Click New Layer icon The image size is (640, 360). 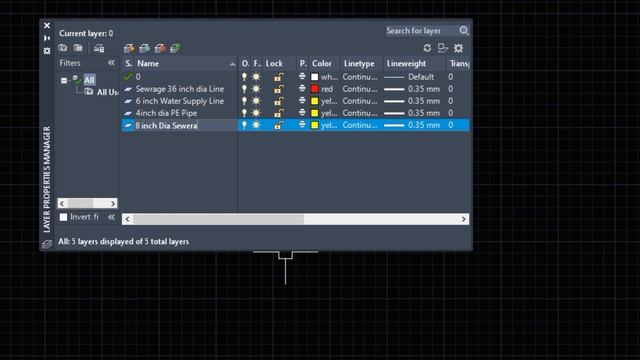[129, 49]
